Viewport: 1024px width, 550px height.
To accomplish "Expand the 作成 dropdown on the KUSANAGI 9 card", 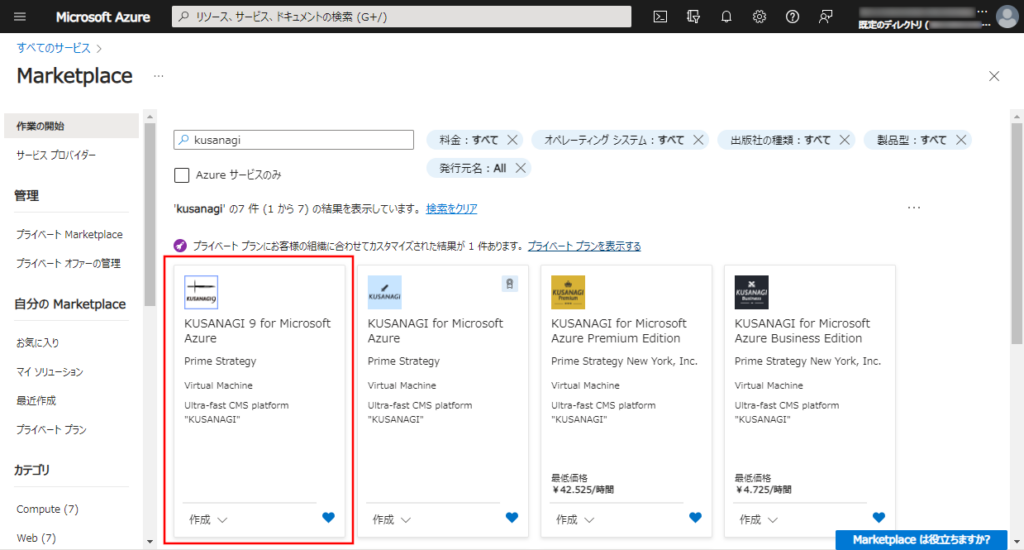I will pos(208,519).
